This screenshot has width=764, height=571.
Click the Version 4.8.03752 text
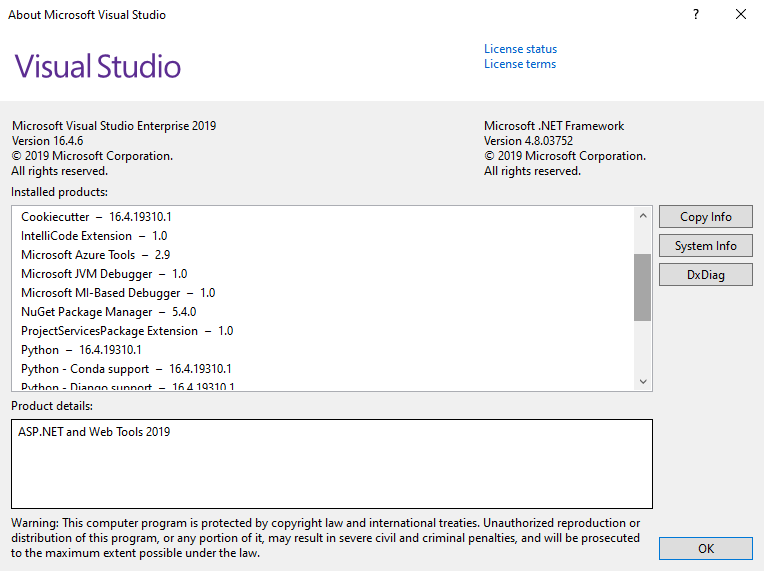(x=528, y=141)
